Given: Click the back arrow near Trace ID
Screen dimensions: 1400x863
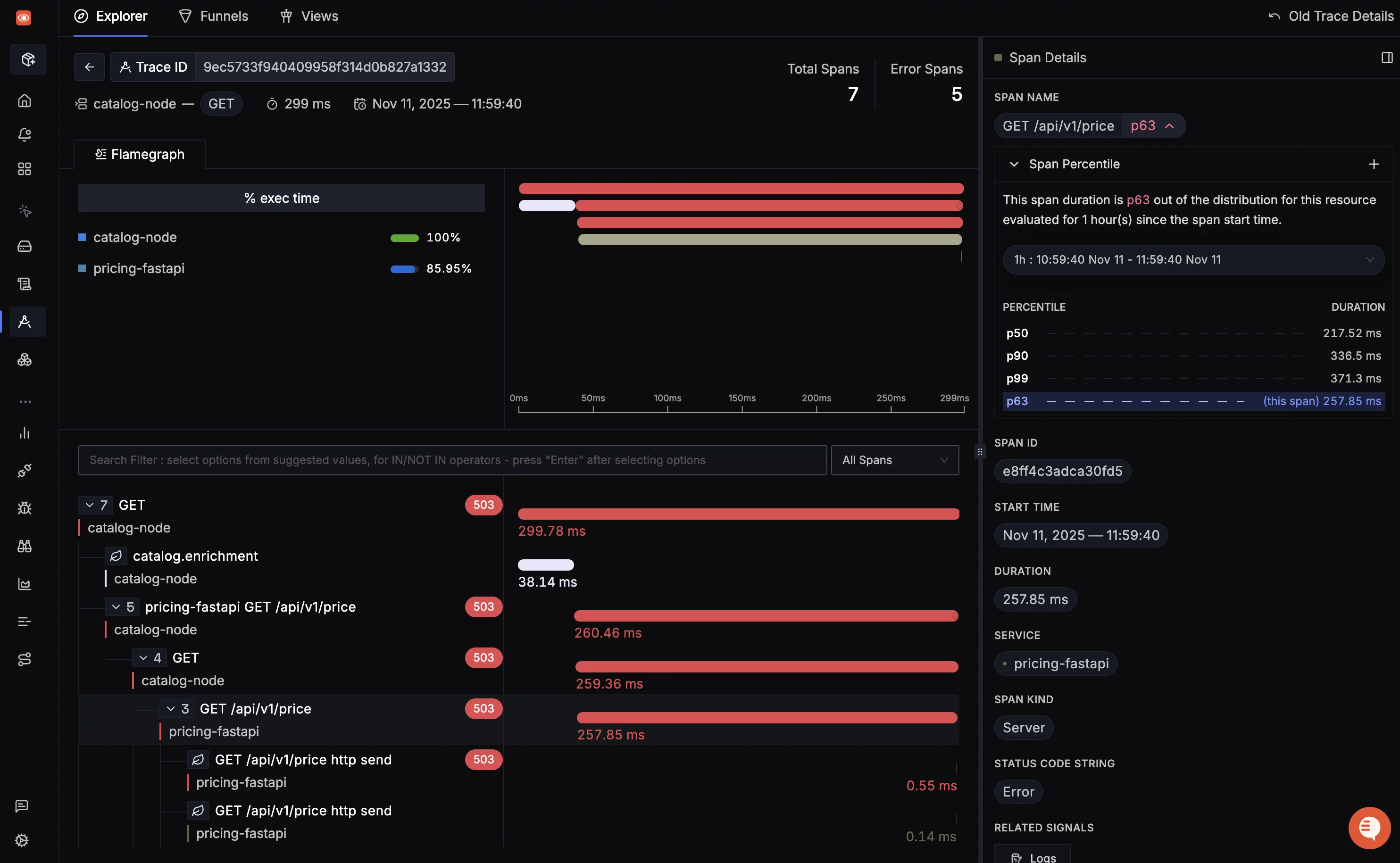Looking at the screenshot, I should [90, 67].
